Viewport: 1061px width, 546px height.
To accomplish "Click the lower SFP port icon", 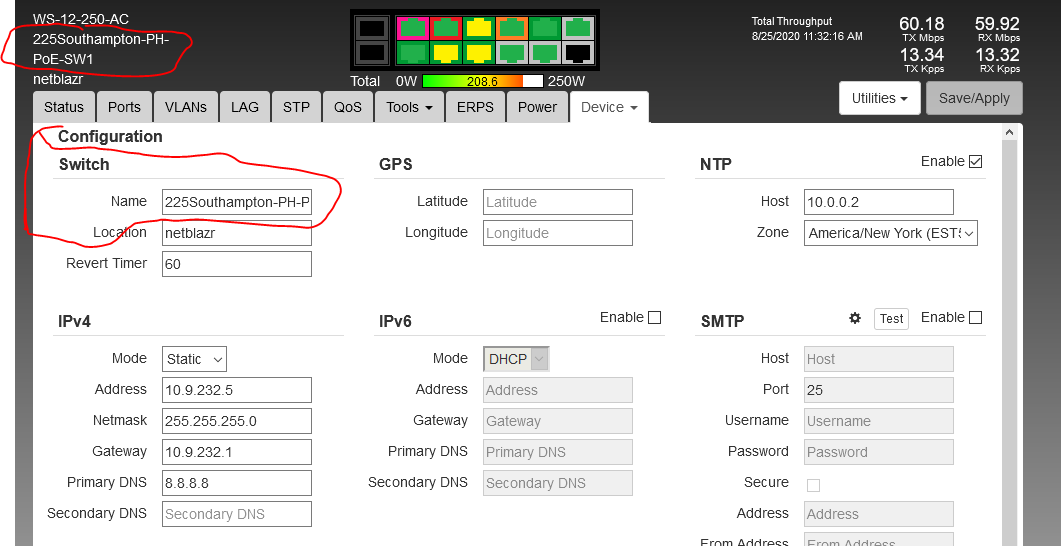I will click(371, 52).
